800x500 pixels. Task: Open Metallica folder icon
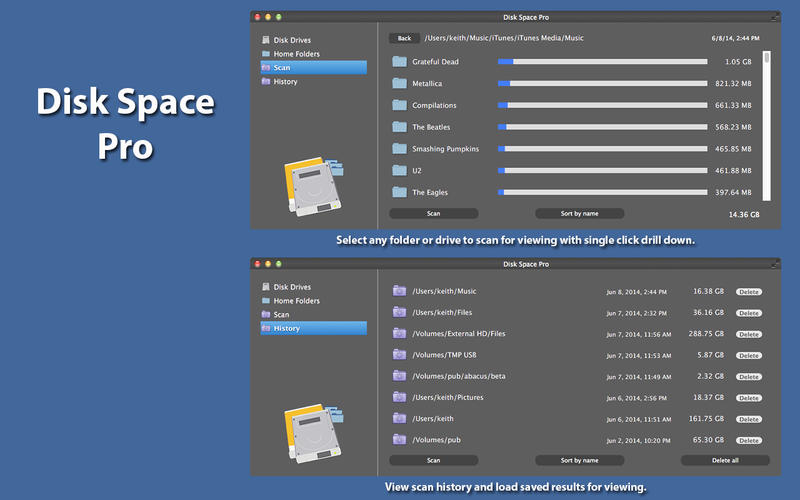pos(399,83)
